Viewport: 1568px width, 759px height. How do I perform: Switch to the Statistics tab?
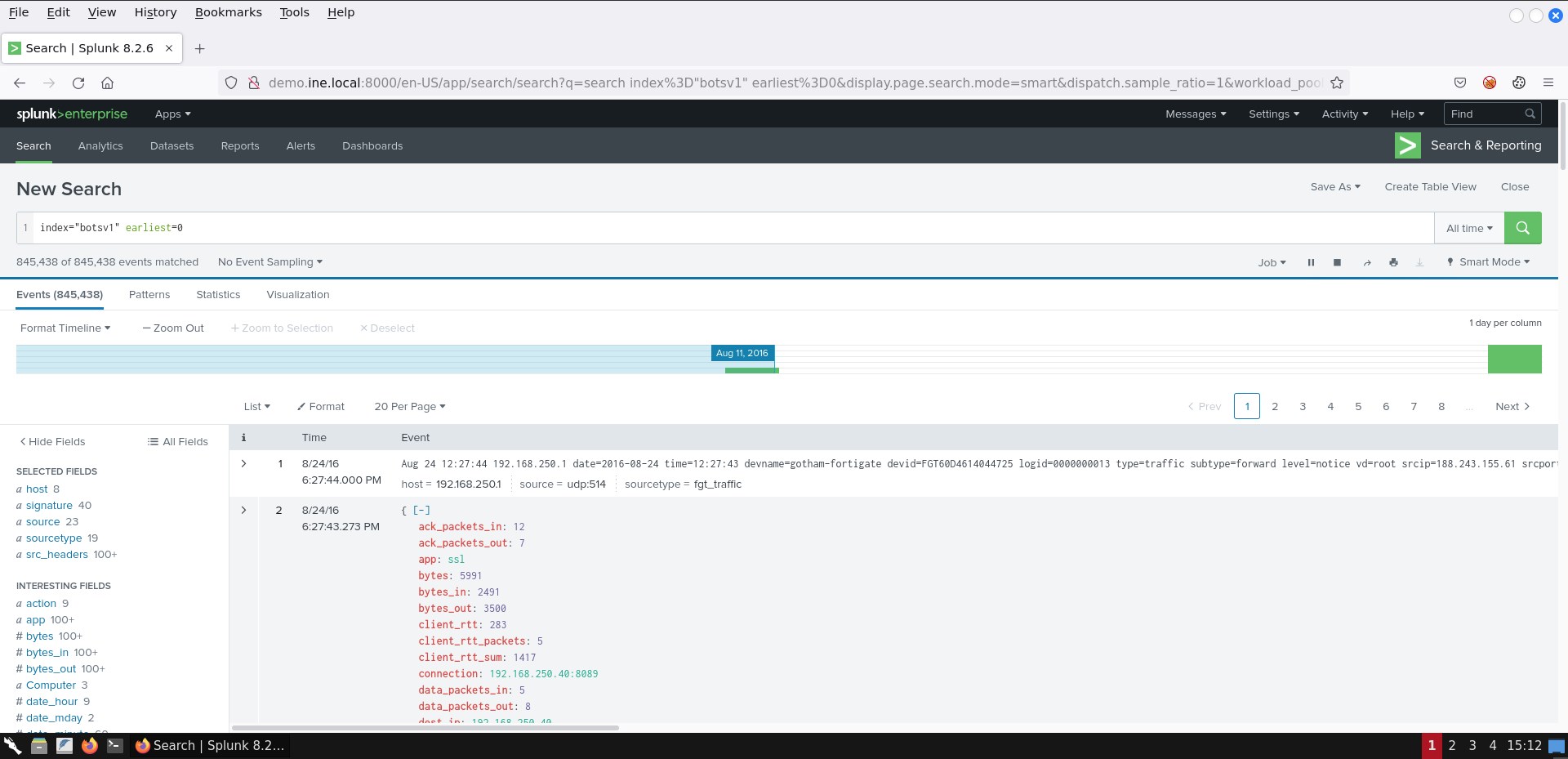(218, 294)
